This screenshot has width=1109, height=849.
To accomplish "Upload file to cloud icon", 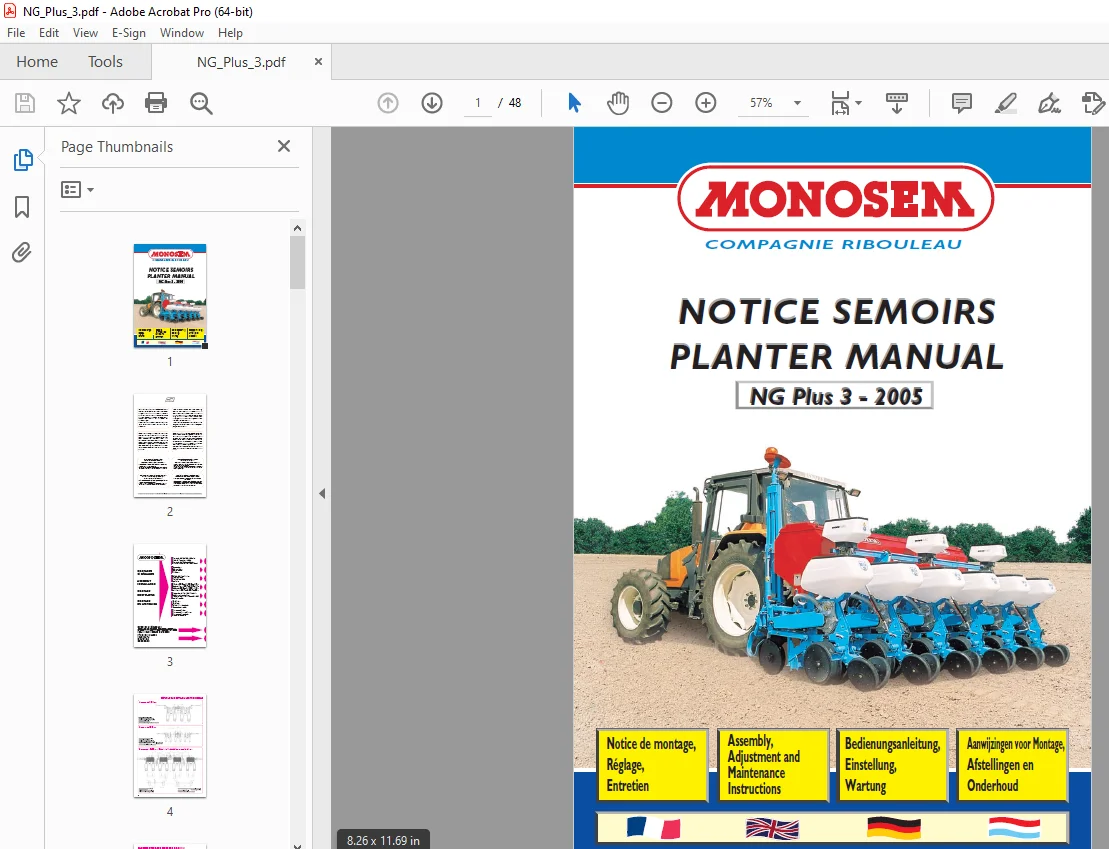I will [112, 103].
